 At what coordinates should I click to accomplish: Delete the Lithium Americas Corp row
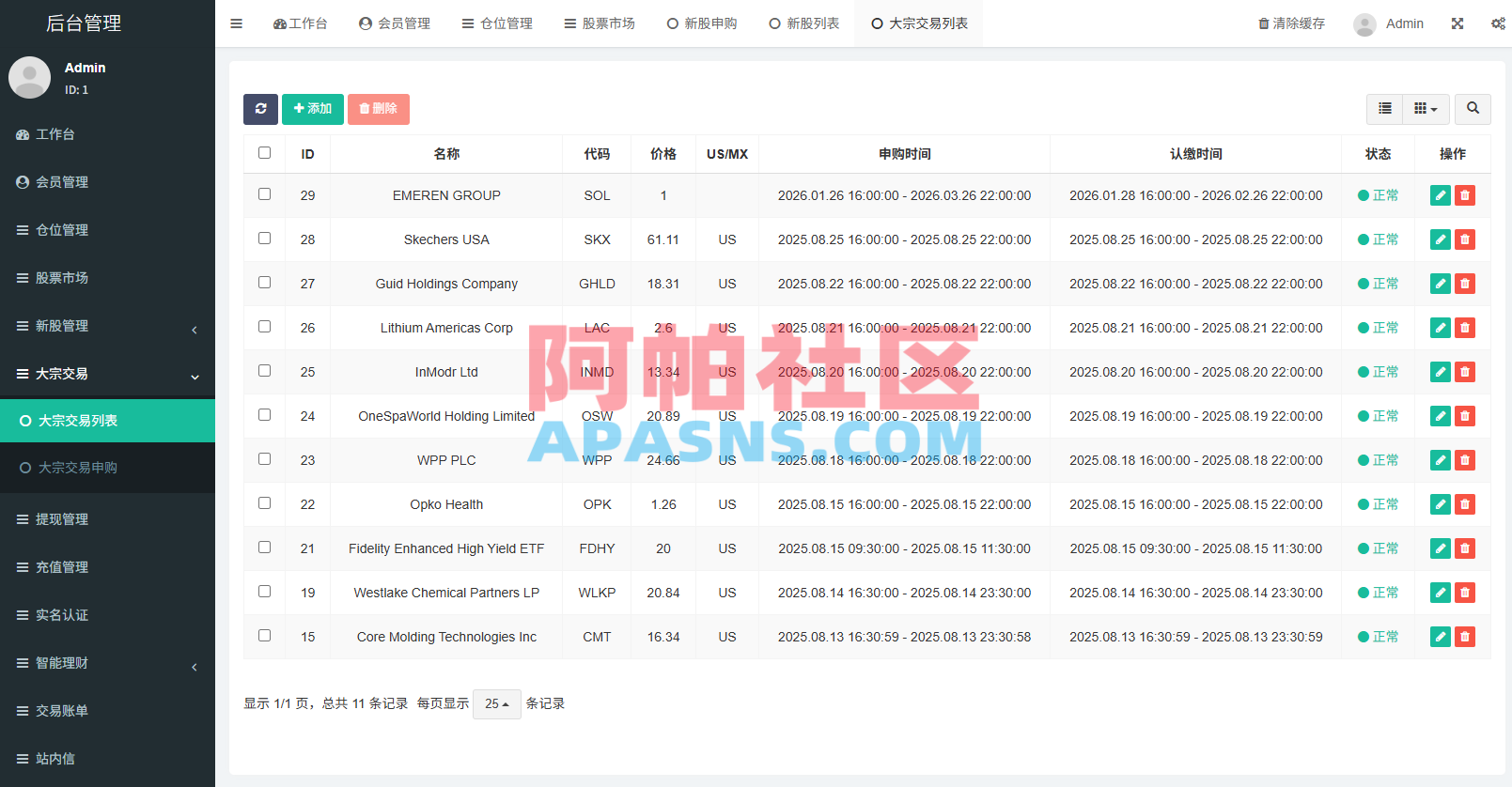[x=1465, y=328]
